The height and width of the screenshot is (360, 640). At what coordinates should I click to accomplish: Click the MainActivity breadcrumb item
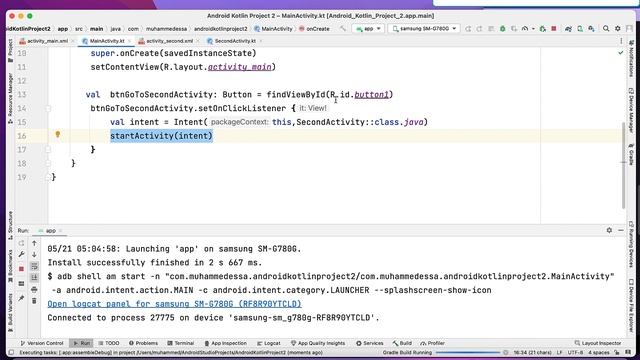point(273,29)
